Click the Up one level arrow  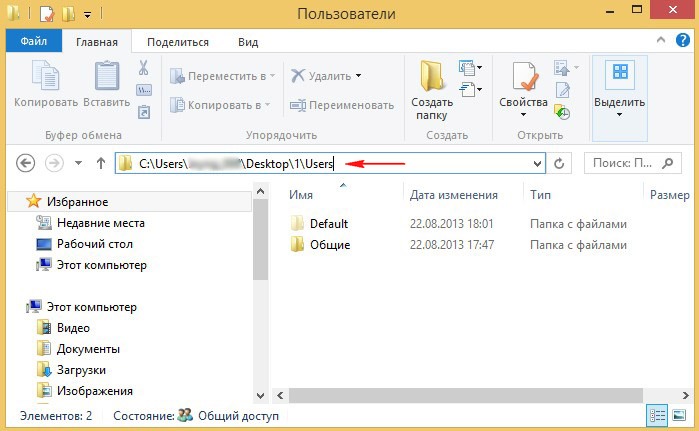[x=100, y=163]
